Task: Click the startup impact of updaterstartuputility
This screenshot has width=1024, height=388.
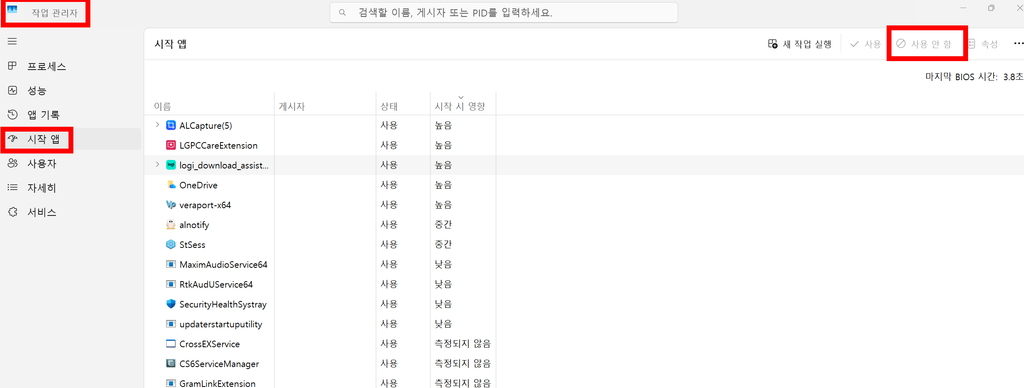Action: [443, 324]
